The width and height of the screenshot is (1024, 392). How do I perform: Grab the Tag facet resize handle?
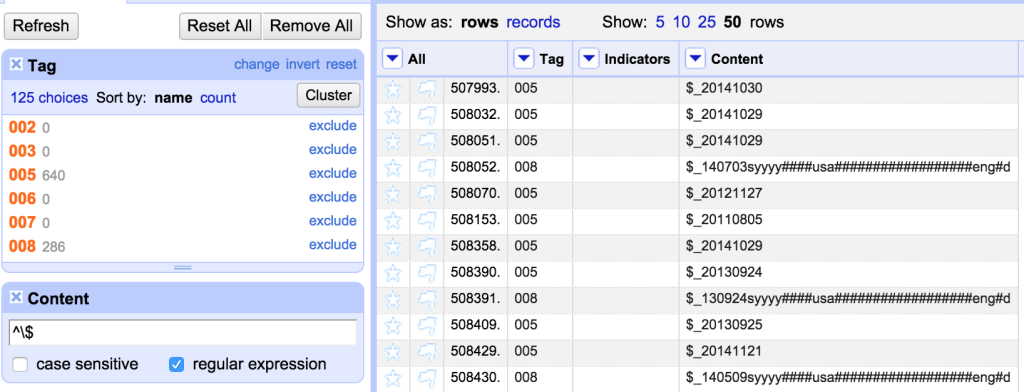[x=183, y=267]
